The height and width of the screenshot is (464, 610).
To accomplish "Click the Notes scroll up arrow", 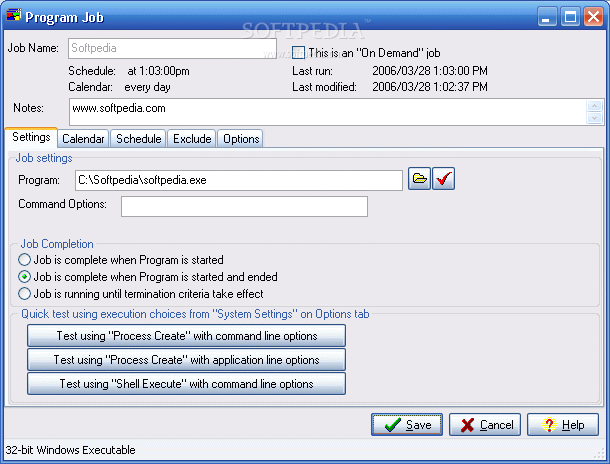I will (x=594, y=105).
